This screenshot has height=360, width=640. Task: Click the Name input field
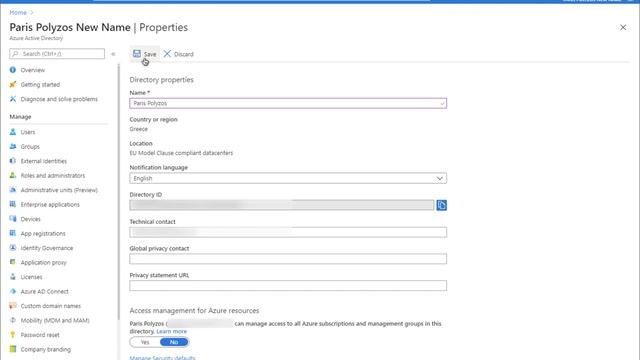click(288, 103)
